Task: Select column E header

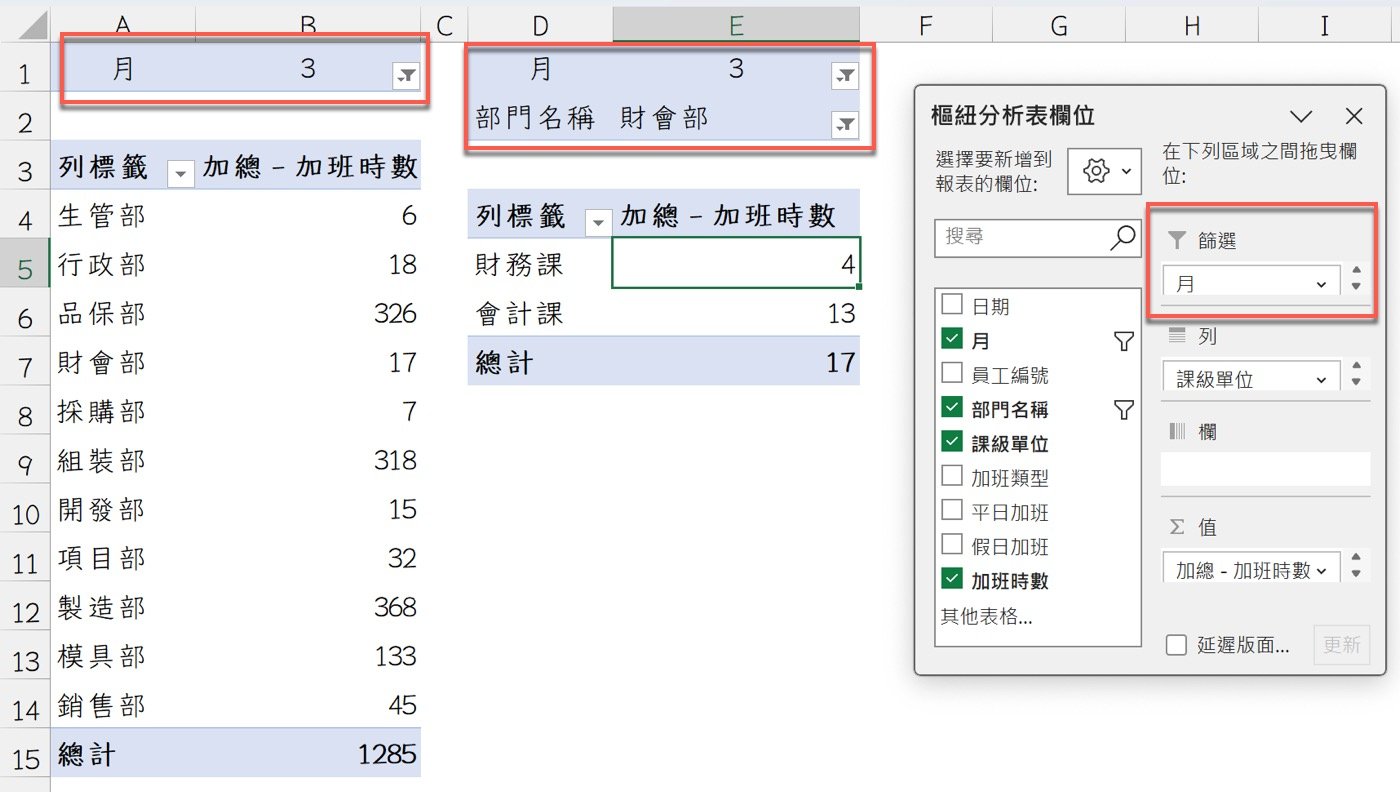Action: point(736,26)
